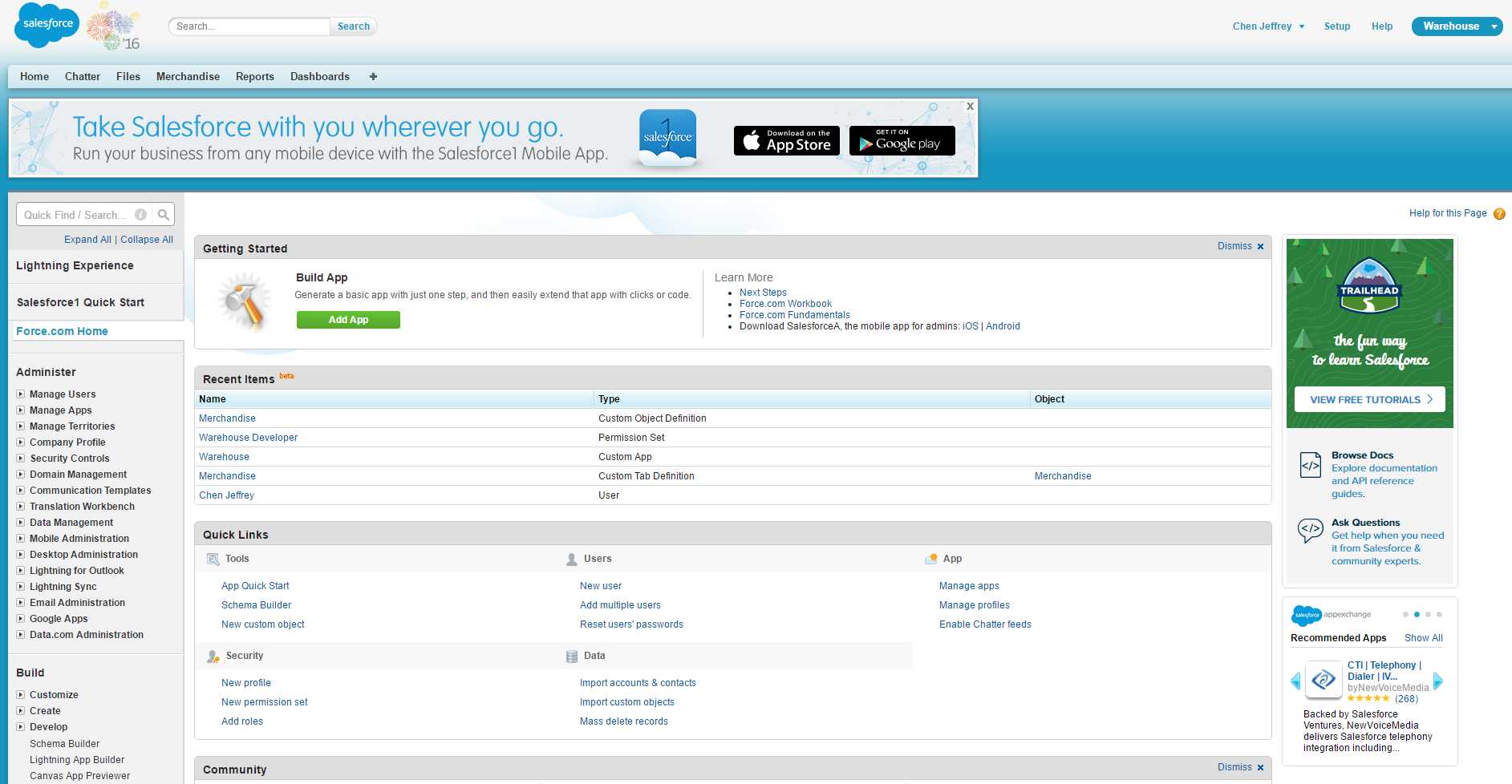Click the Quick Find magnifier icon

point(164,215)
